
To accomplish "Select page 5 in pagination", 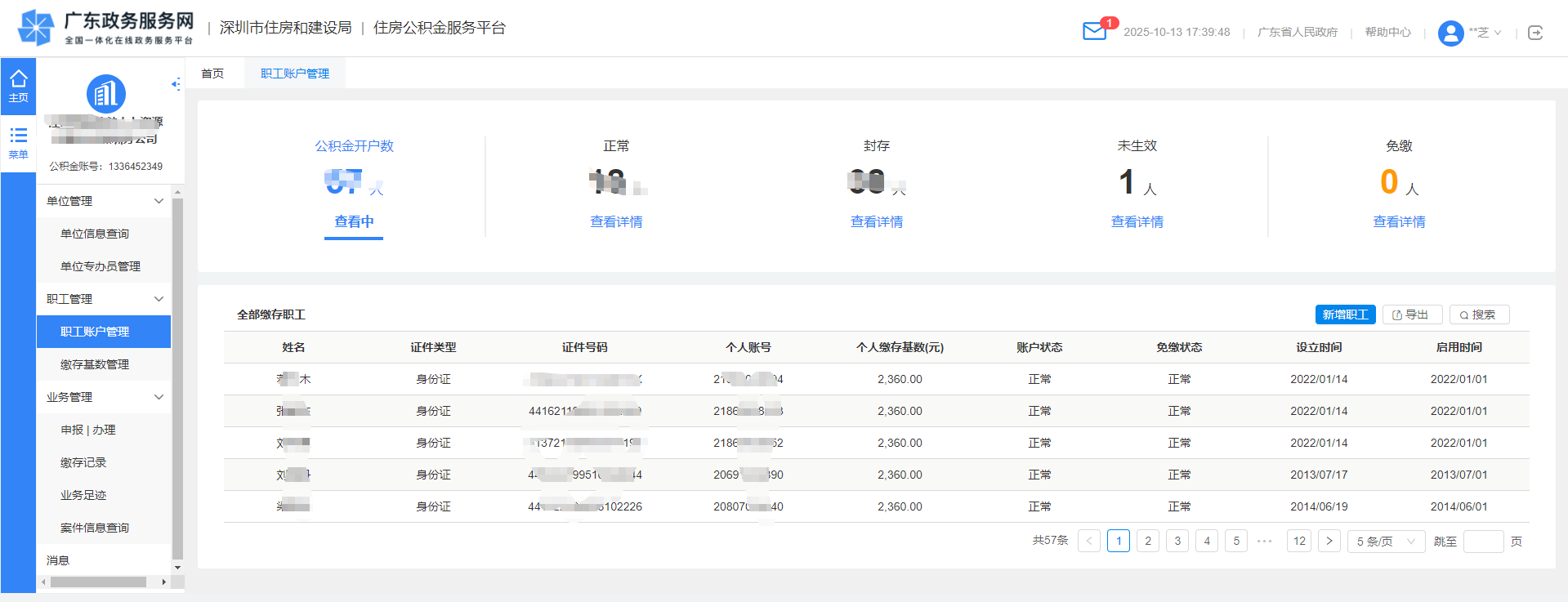I will (1236, 541).
